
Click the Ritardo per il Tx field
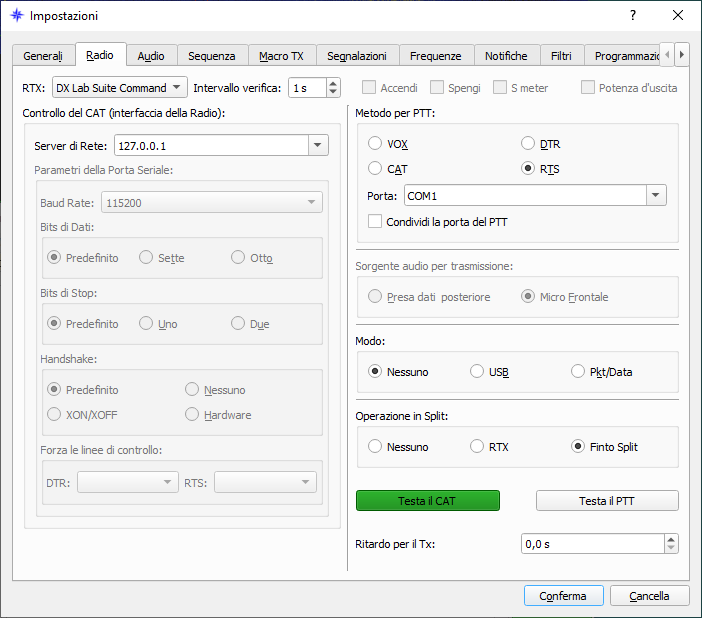click(593, 544)
